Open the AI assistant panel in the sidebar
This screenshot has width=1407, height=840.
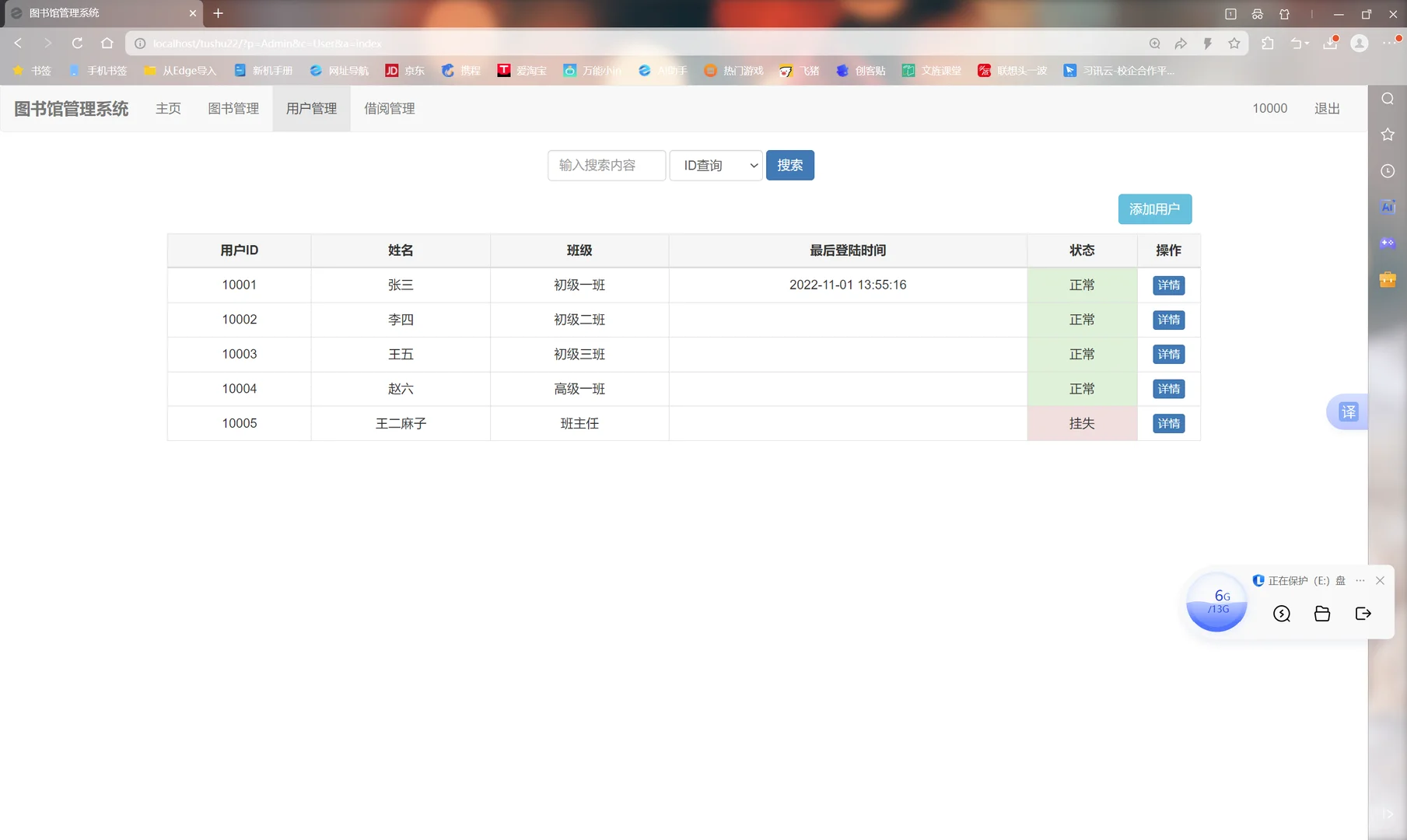[x=1388, y=206]
